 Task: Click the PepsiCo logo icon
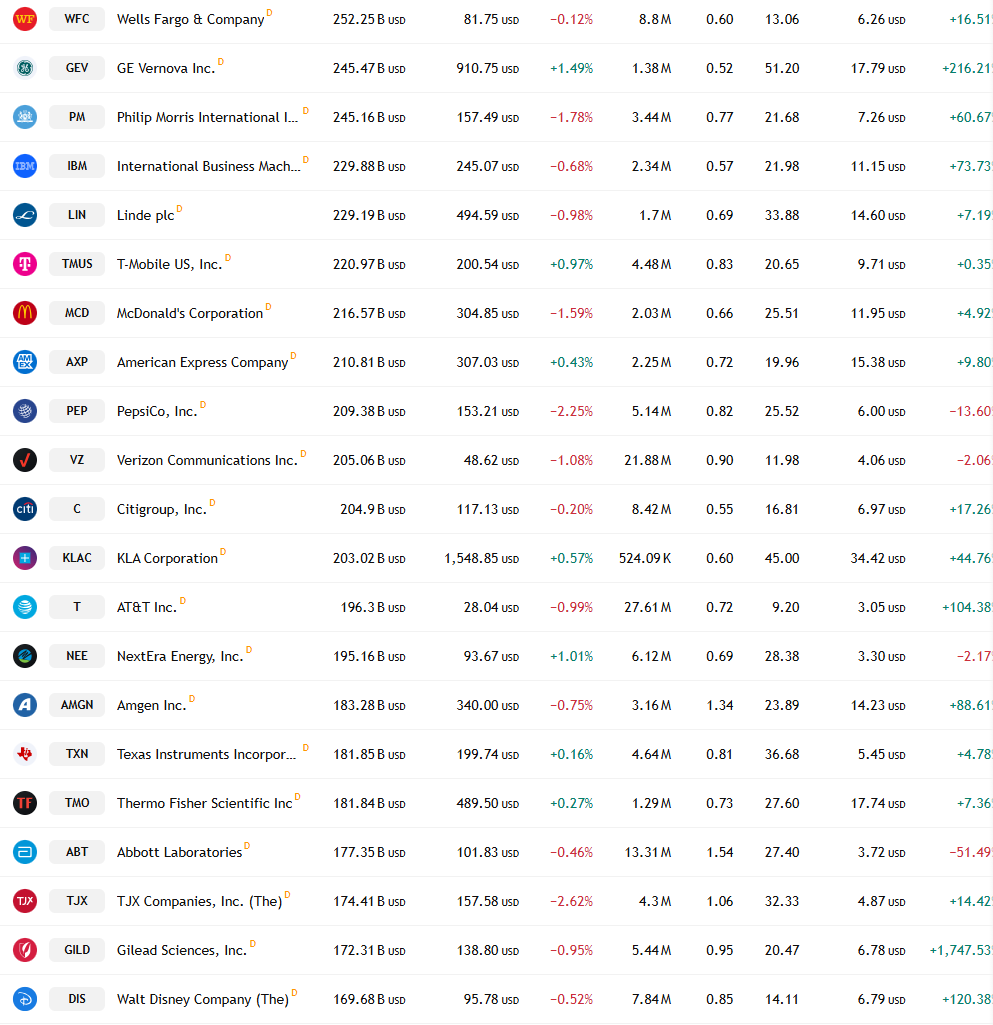[25, 411]
